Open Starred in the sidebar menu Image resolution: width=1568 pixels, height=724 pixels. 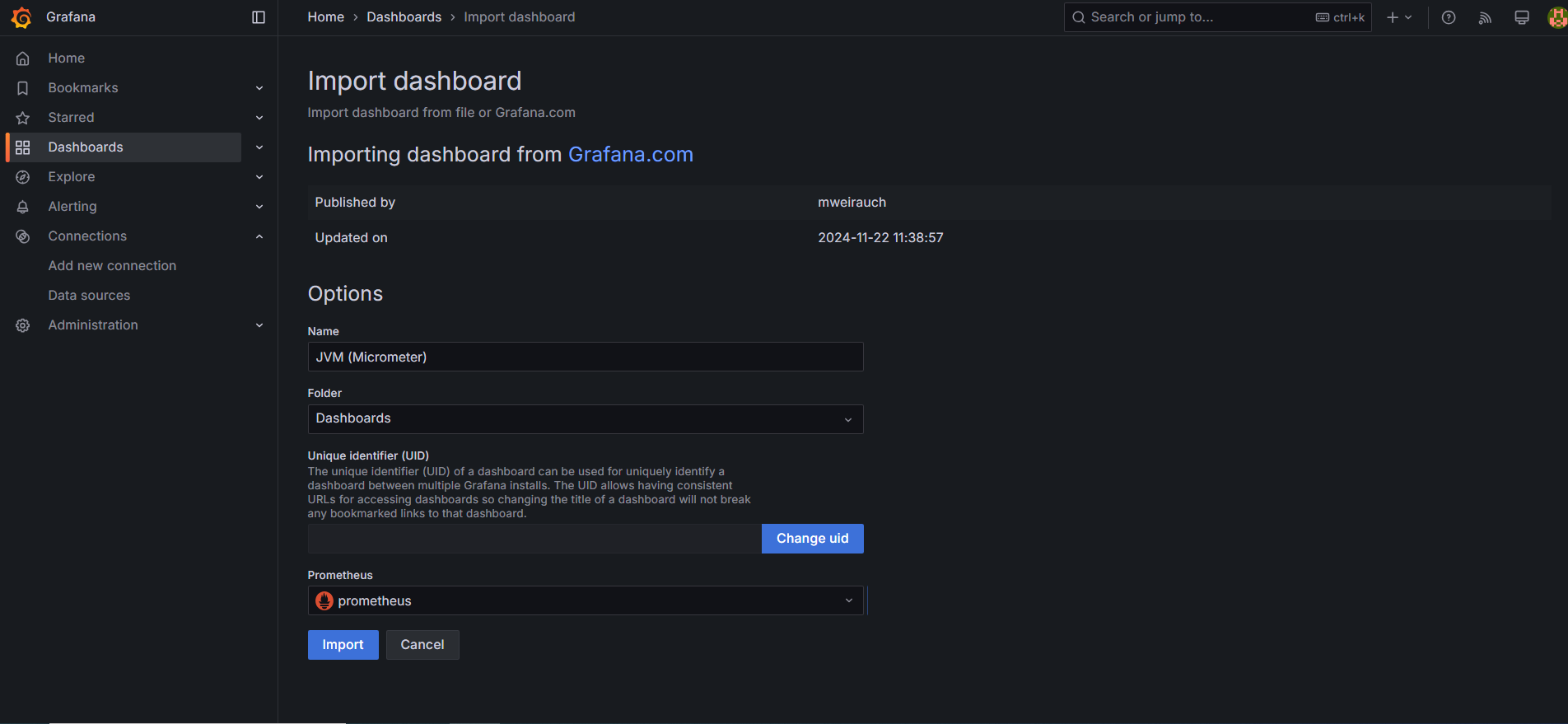(72, 118)
